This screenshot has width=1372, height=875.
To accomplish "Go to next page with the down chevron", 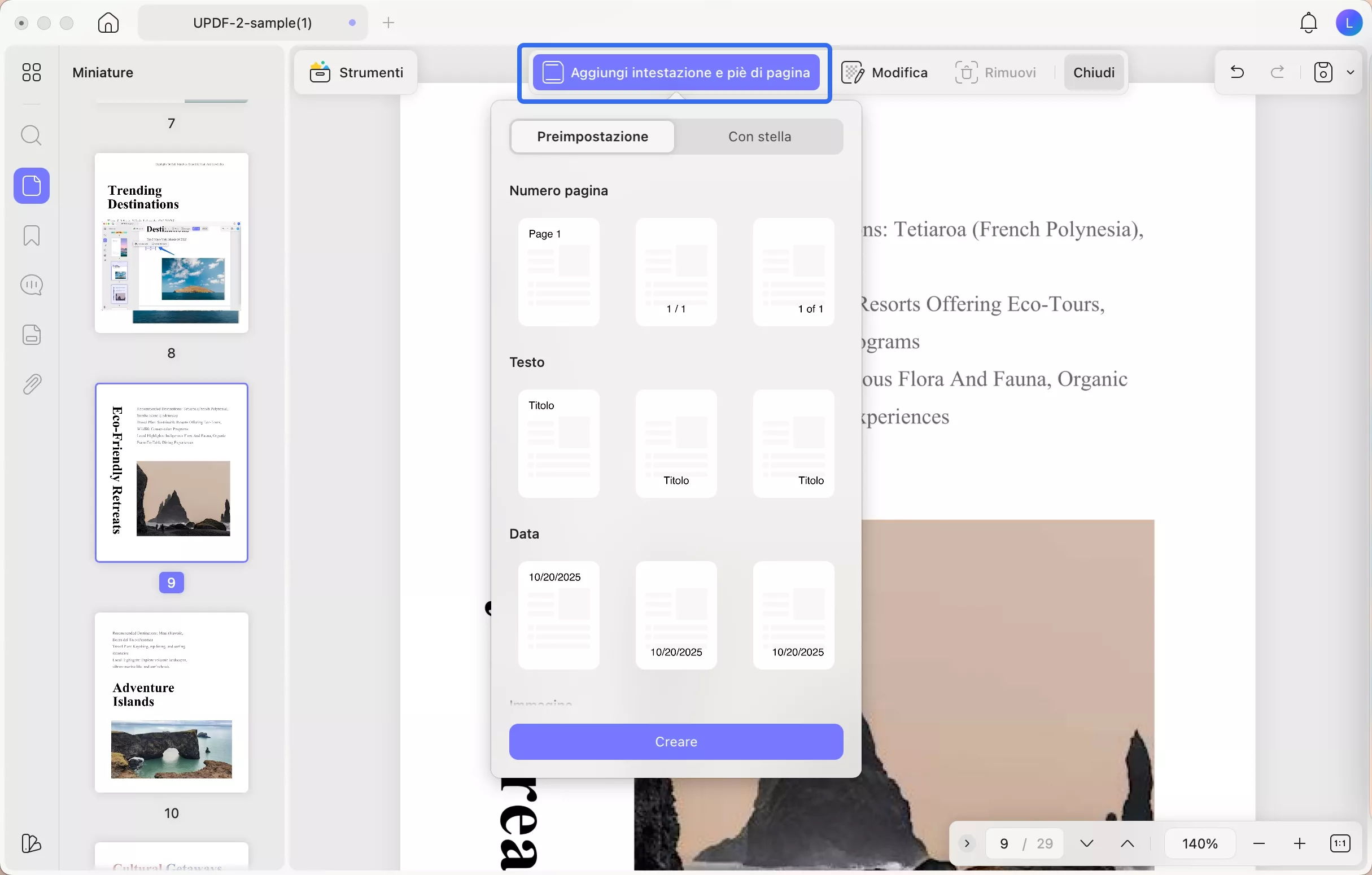I will (x=1086, y=843).
